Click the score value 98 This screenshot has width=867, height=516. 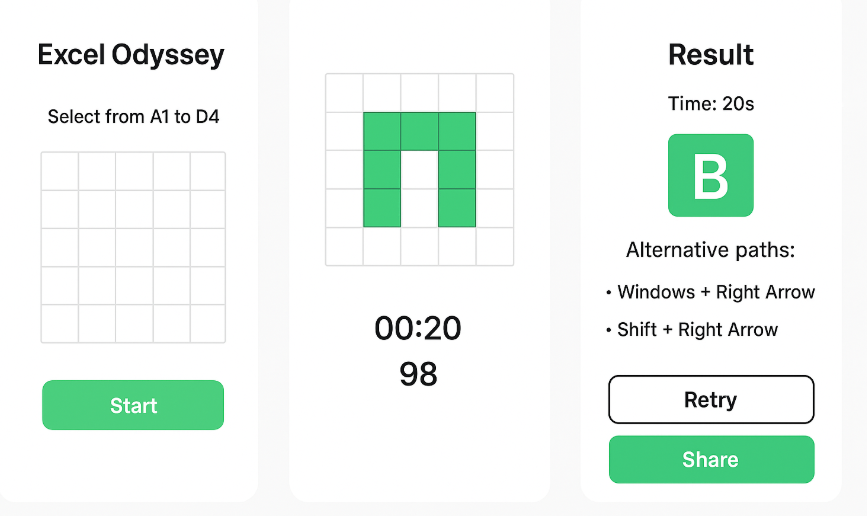[418, 374]
